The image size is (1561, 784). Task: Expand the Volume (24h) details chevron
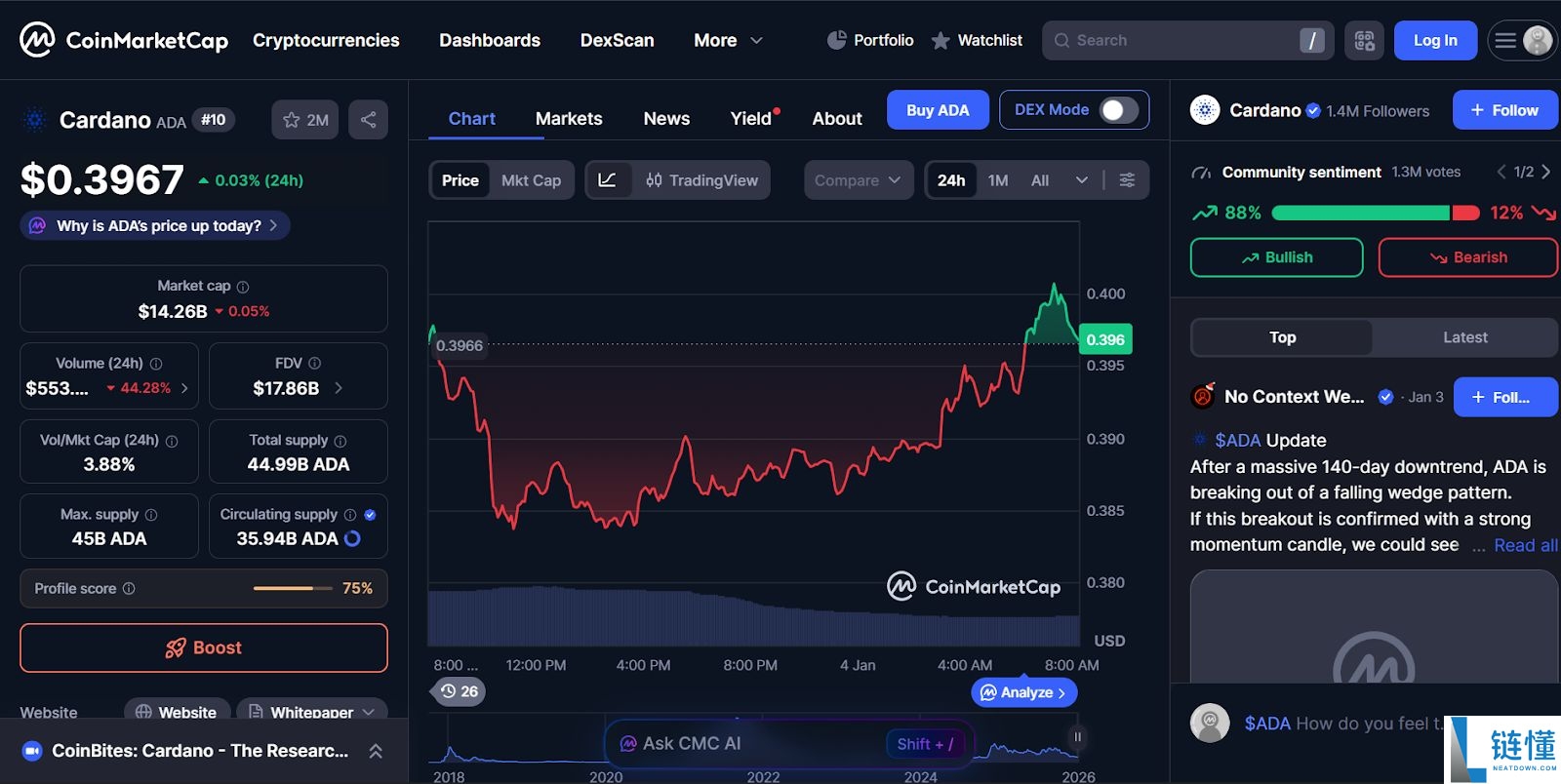[x=184, y=388]
